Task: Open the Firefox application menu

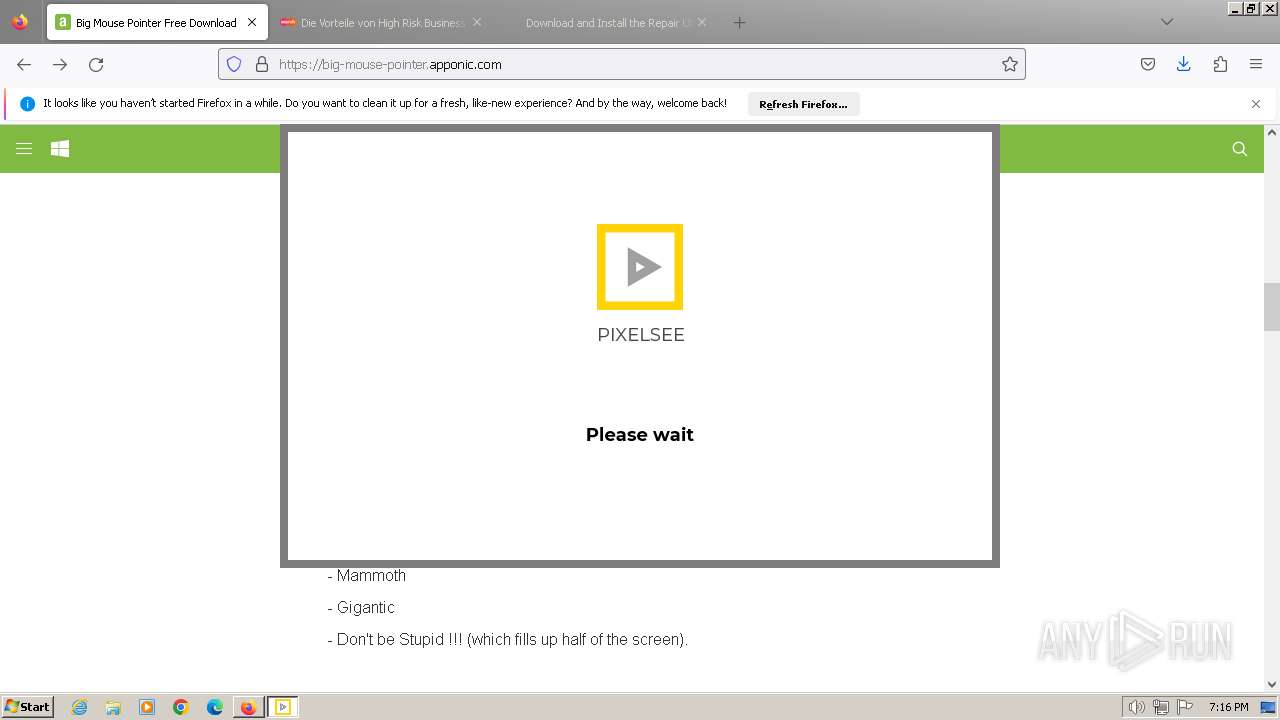Action: pos(1256,64)
